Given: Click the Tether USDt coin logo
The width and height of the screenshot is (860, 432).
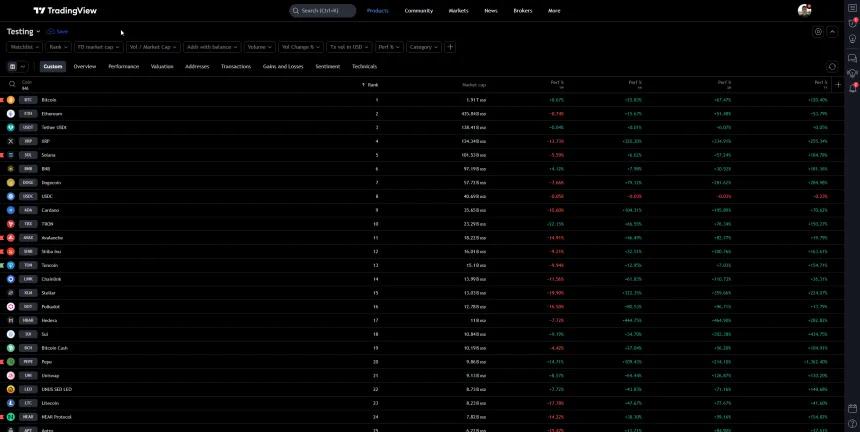Looking at the screenshot, I should coord(11,127).
